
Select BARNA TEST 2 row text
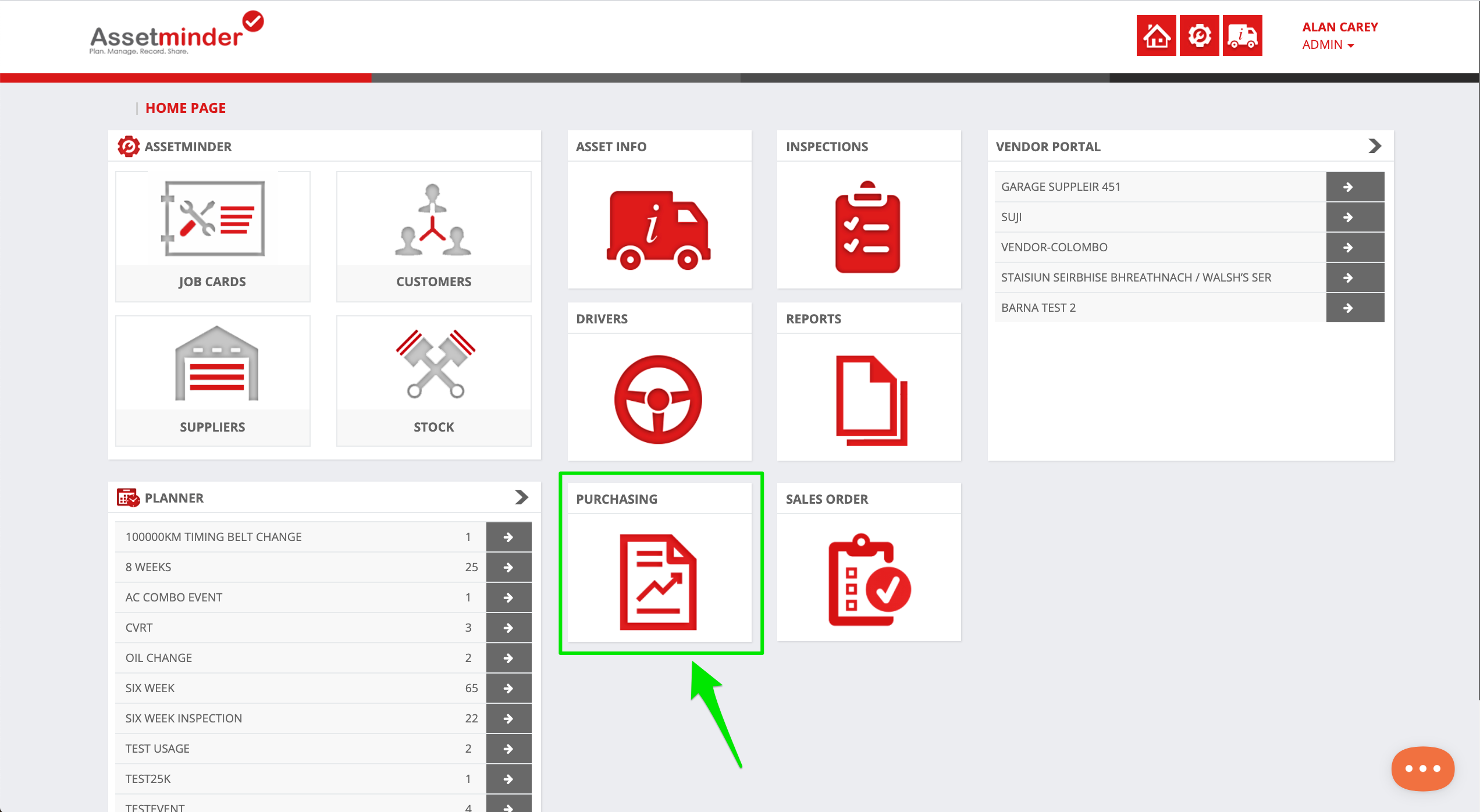click(1038, 308)
